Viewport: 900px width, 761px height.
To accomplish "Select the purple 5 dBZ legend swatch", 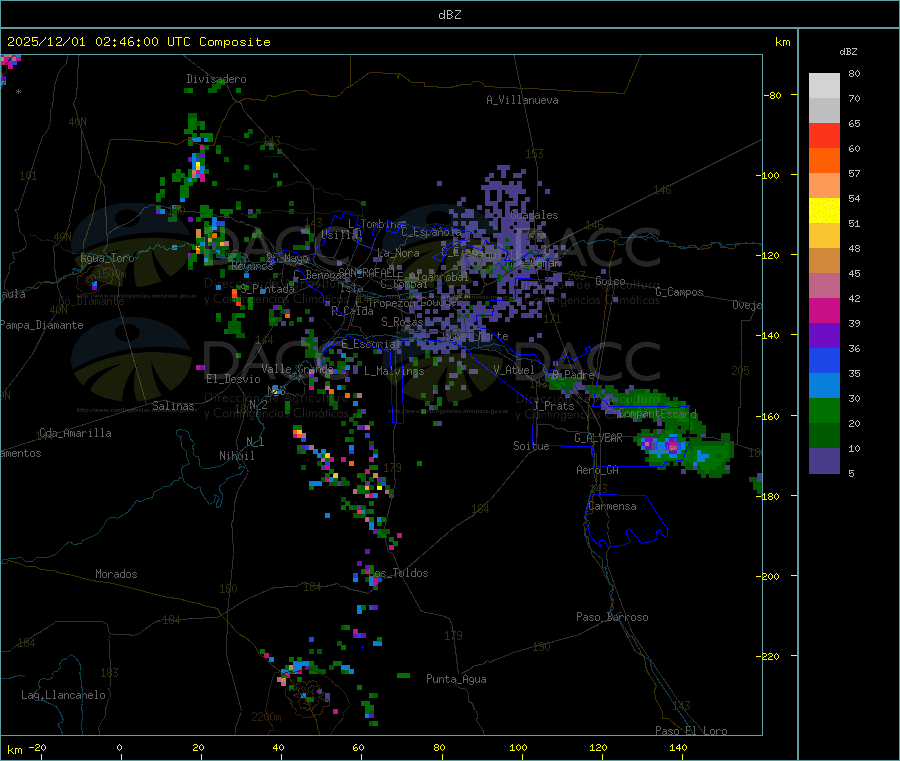I will click(824, 461).
